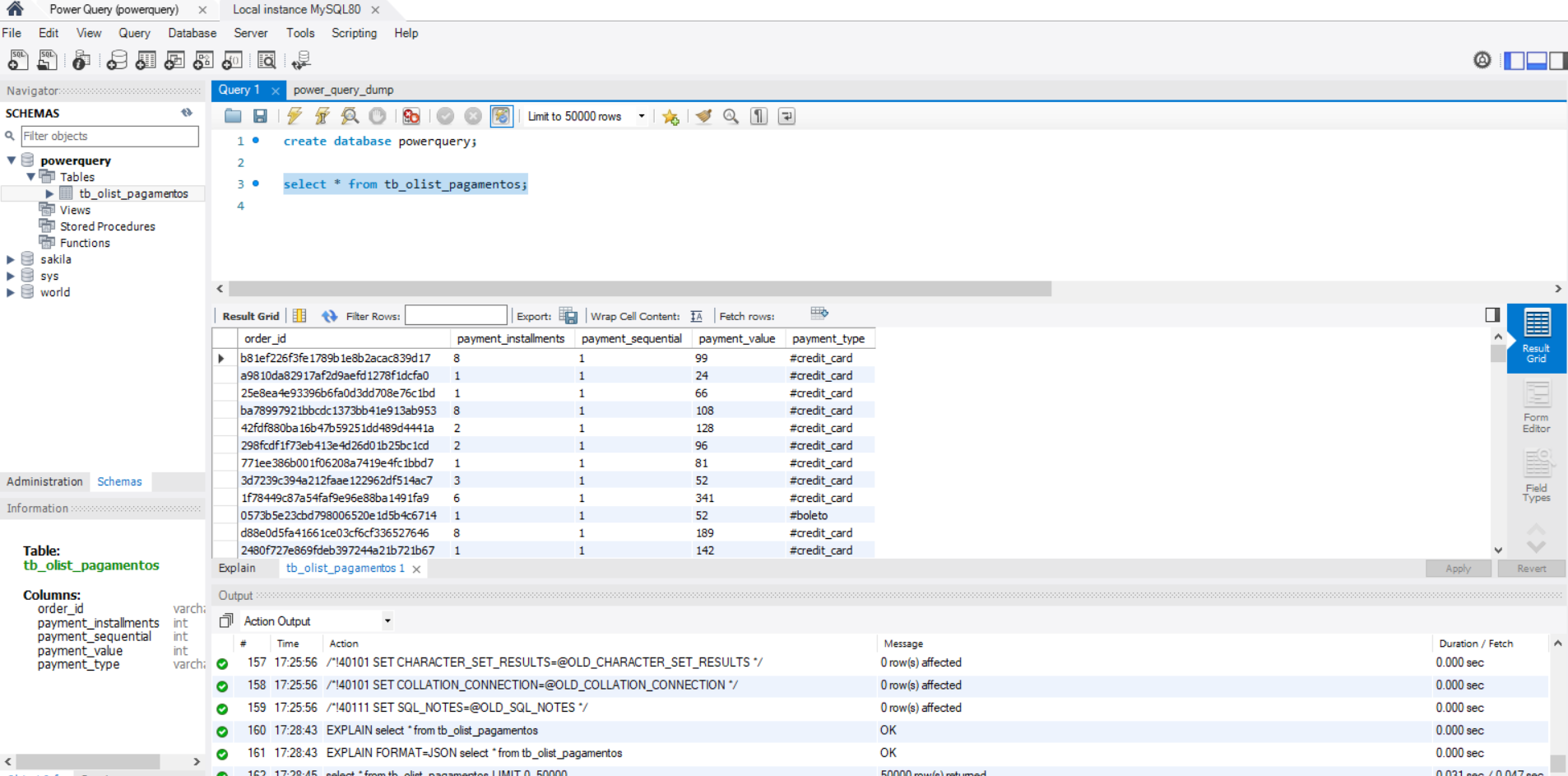Open Workbench preferences gear icon
The image size is (1568, 776).
[x=1482, y=60]
